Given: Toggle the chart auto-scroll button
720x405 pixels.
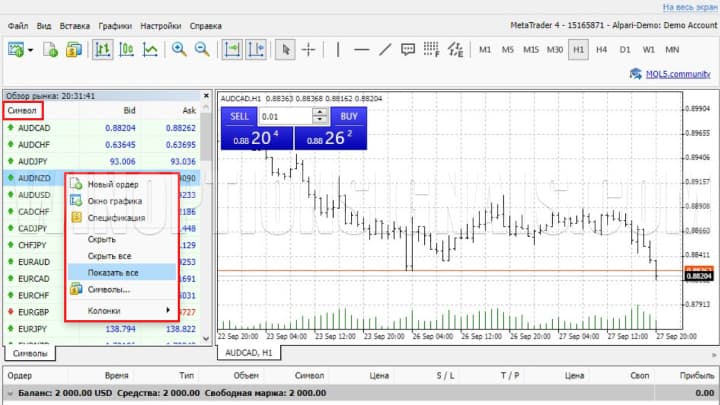Looking at the screenshot, I should [232, 49].
